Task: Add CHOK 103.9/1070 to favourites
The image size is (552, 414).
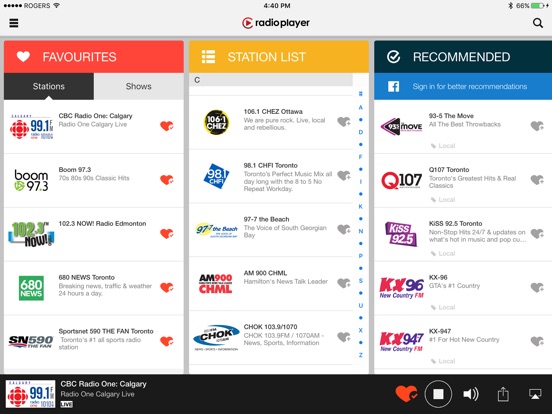Action: pos(344,337)
